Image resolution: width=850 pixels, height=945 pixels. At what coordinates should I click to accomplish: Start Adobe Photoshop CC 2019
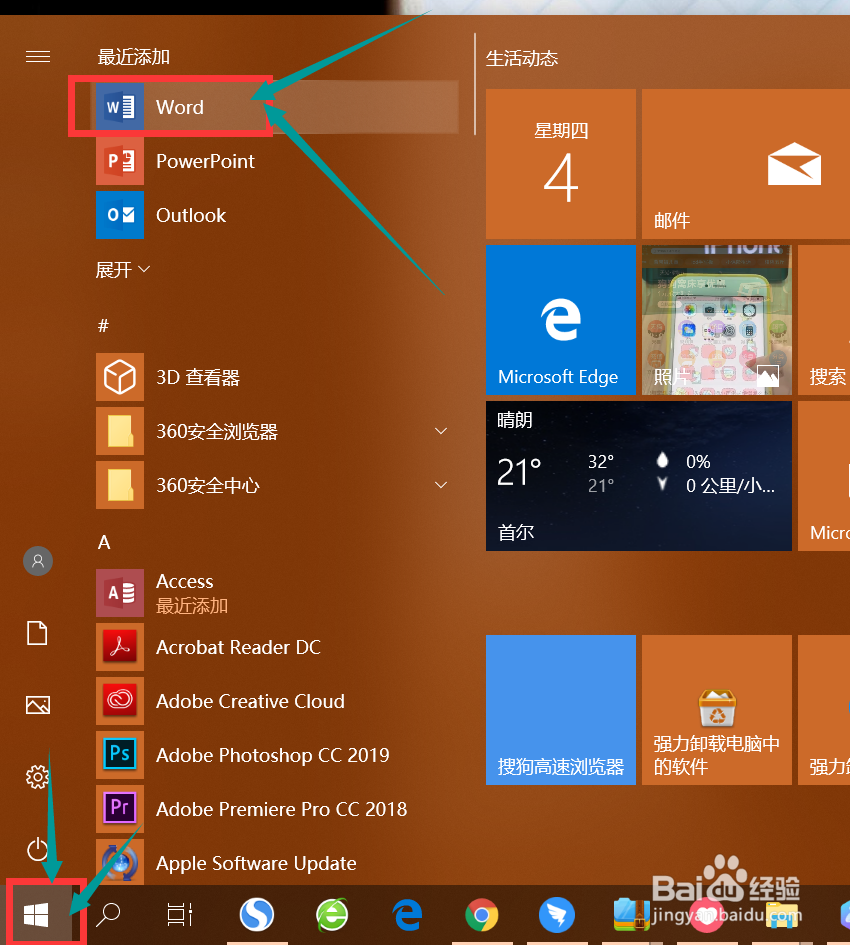pos(272,755)
